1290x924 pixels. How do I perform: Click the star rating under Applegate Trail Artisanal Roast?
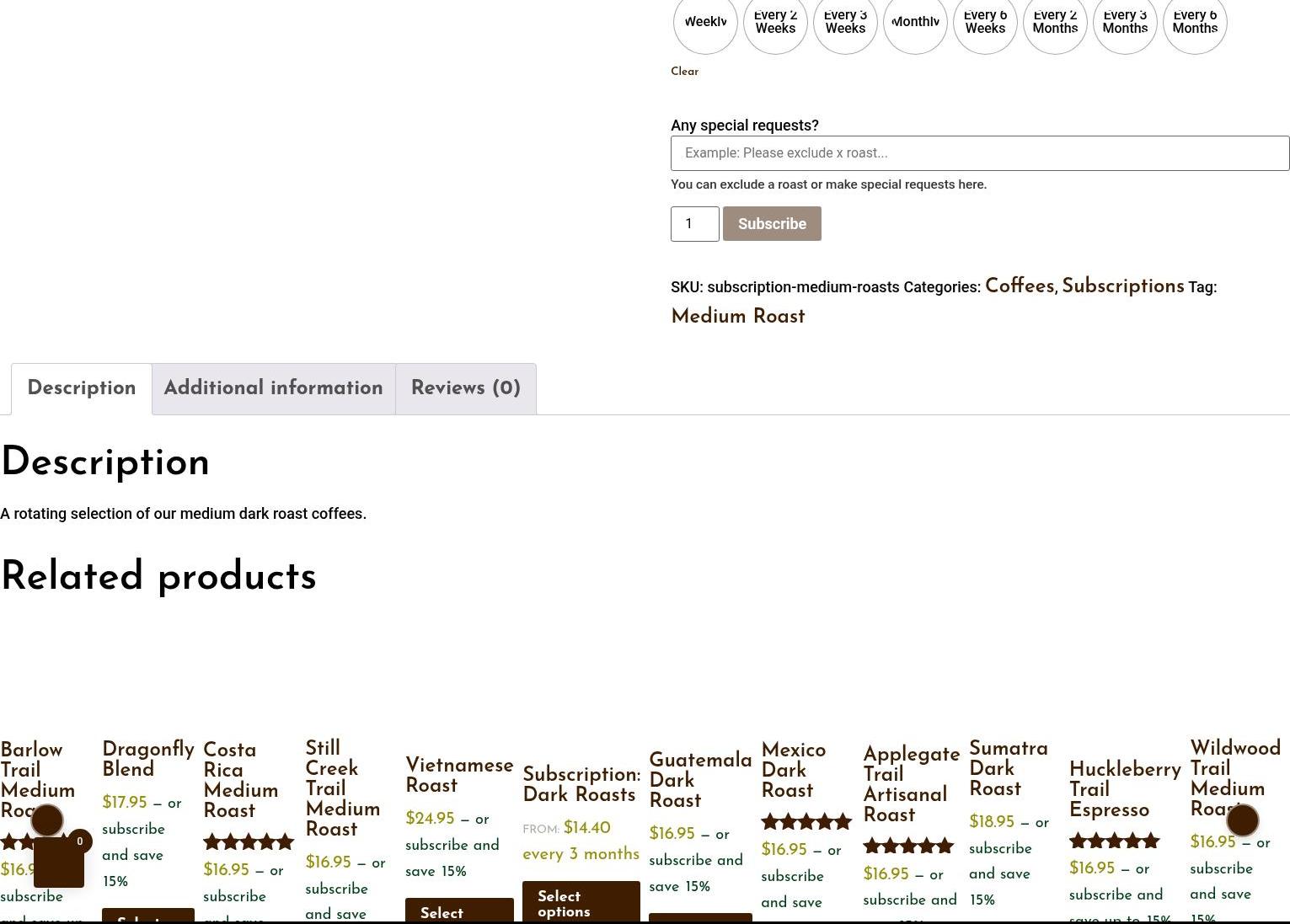pos(908,846)
